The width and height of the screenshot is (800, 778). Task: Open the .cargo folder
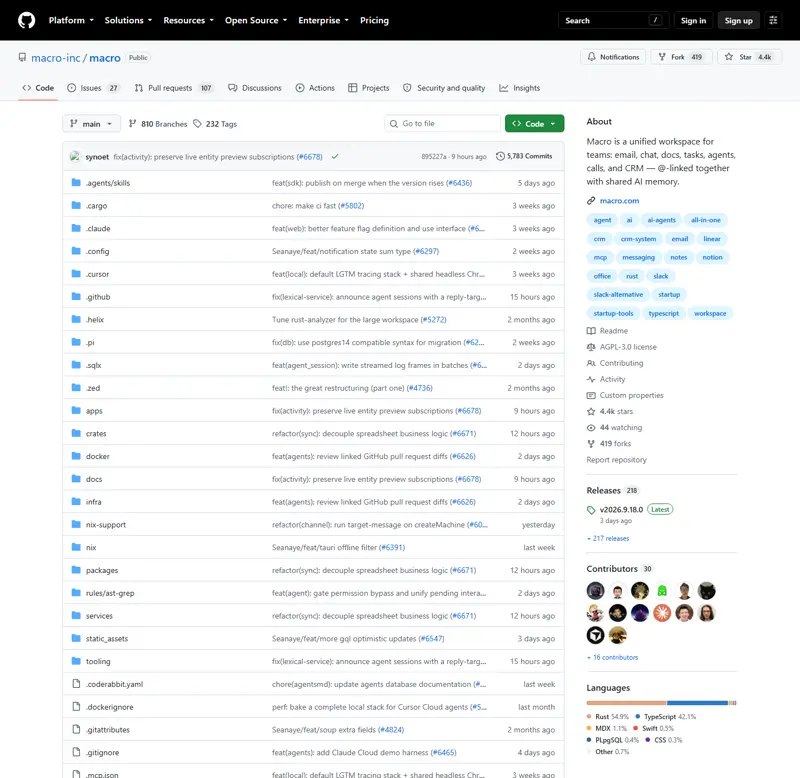click(x=96, y=206)
